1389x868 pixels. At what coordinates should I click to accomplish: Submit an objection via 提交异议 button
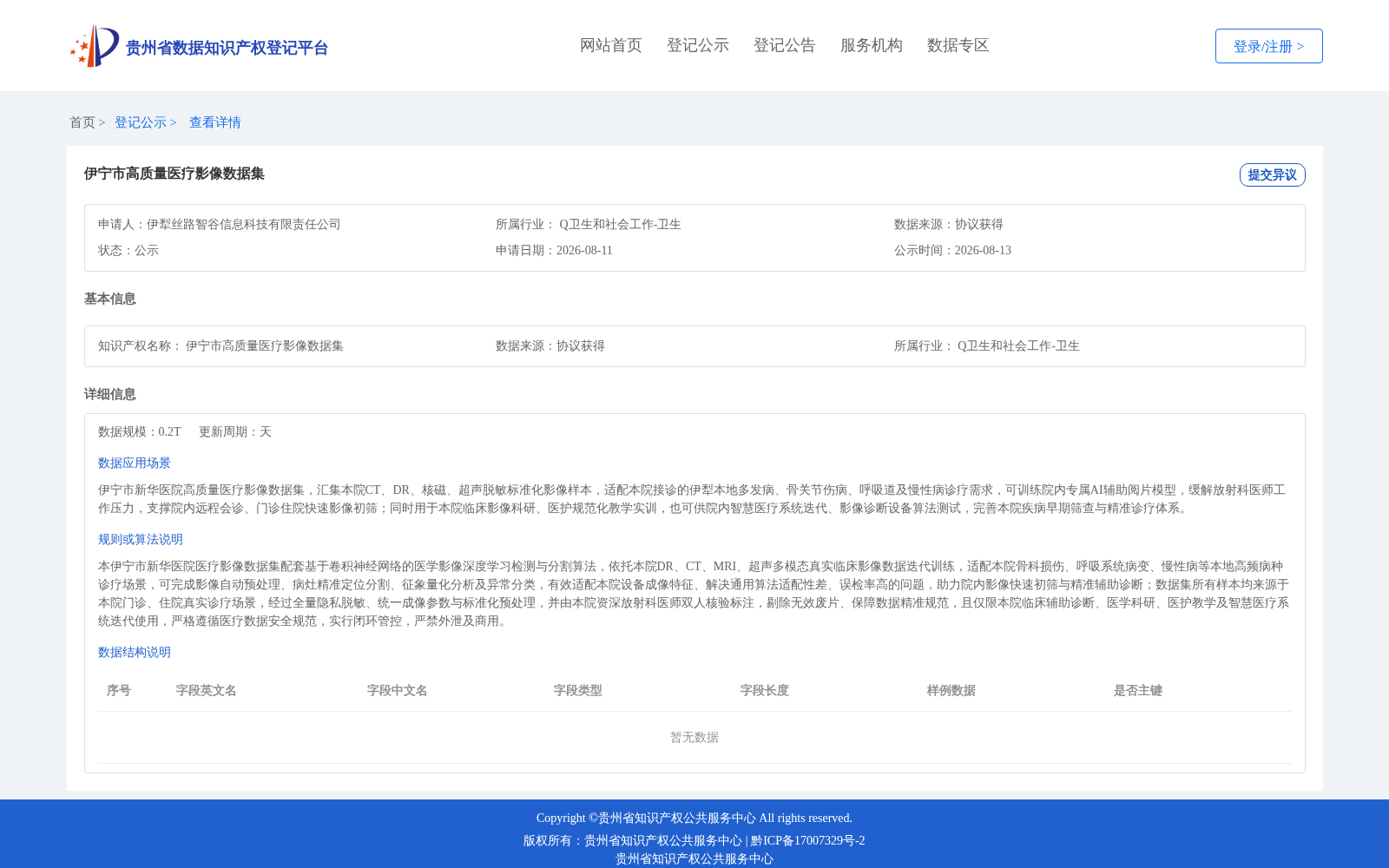tap(1272, 174)
